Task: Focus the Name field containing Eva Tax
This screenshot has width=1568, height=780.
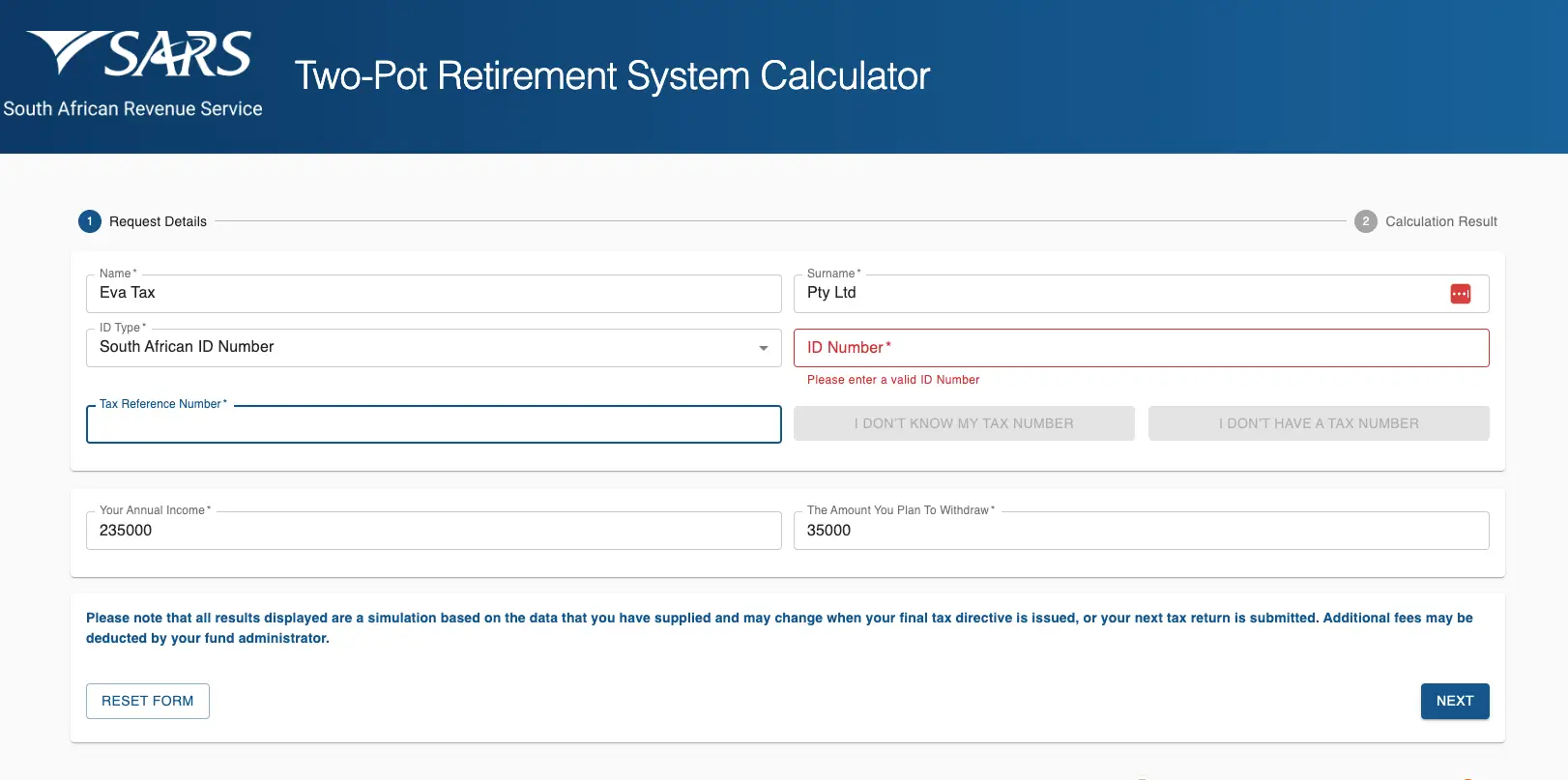Action: point(433,294)
